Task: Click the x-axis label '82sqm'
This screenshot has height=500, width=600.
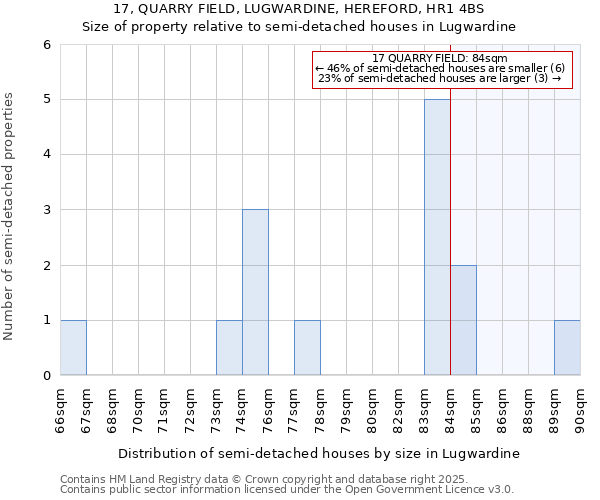Action: click(398, 411)
